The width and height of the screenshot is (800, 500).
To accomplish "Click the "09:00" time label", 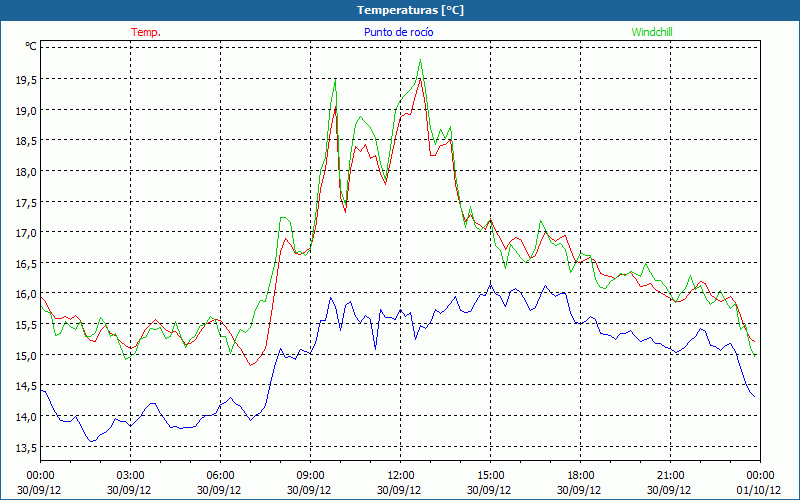I will pos(310,476).
